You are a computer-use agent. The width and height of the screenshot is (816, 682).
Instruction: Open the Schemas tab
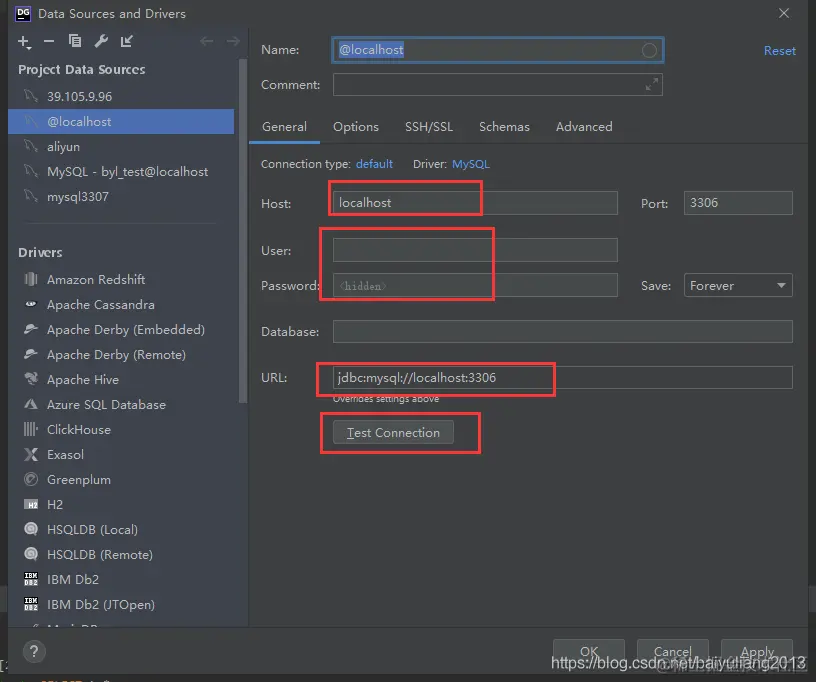click(x=504, y=126)
